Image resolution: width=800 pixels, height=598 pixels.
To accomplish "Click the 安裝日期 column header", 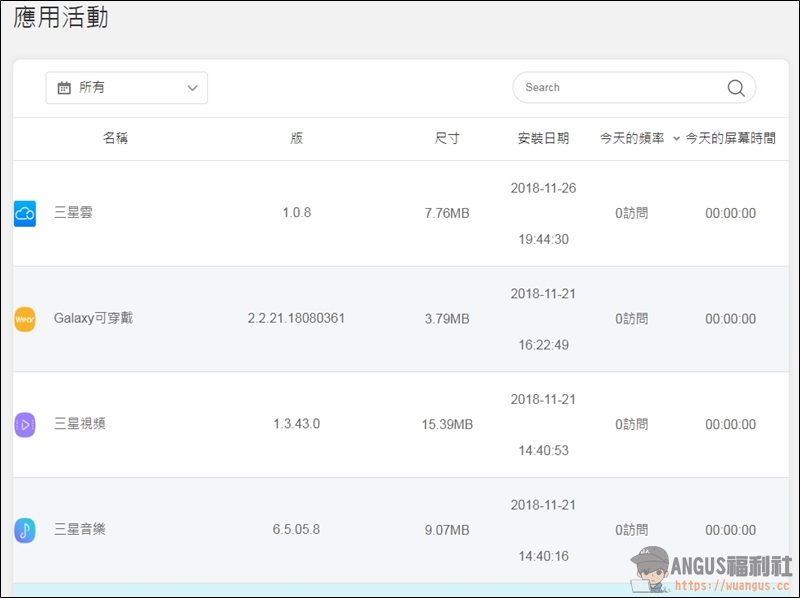I will pyautogui.click(x=543, y=139).
